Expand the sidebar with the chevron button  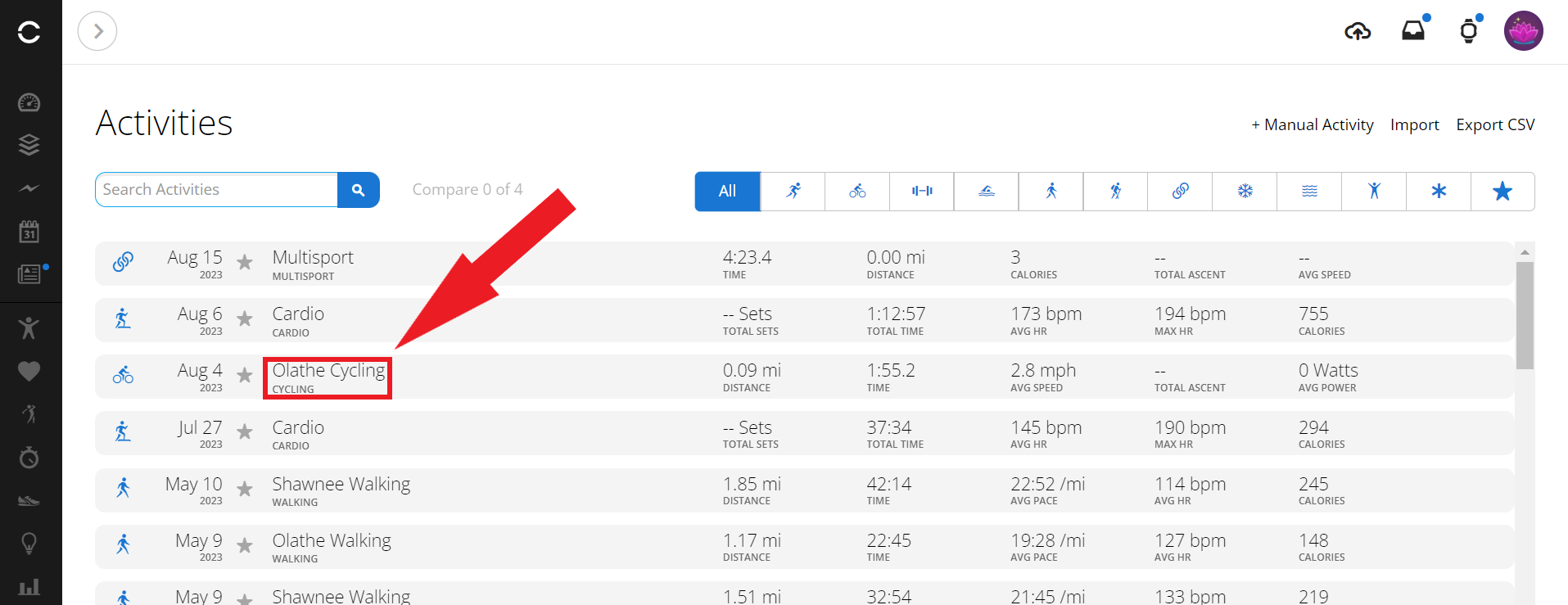97,31
